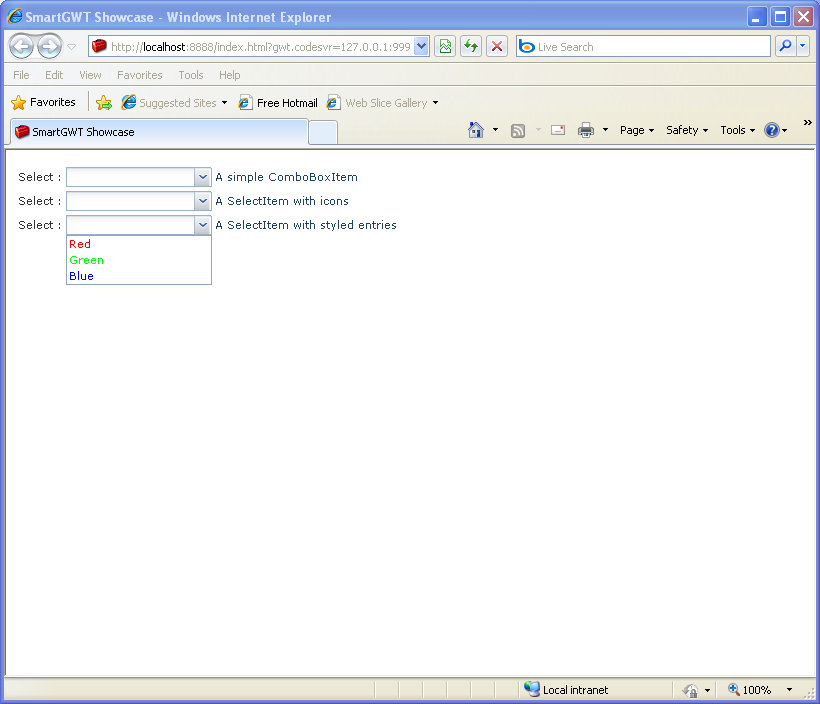The image size is (820, 704).
Task: Choose the Blue entry in the list
Action: tap(139, 276)
